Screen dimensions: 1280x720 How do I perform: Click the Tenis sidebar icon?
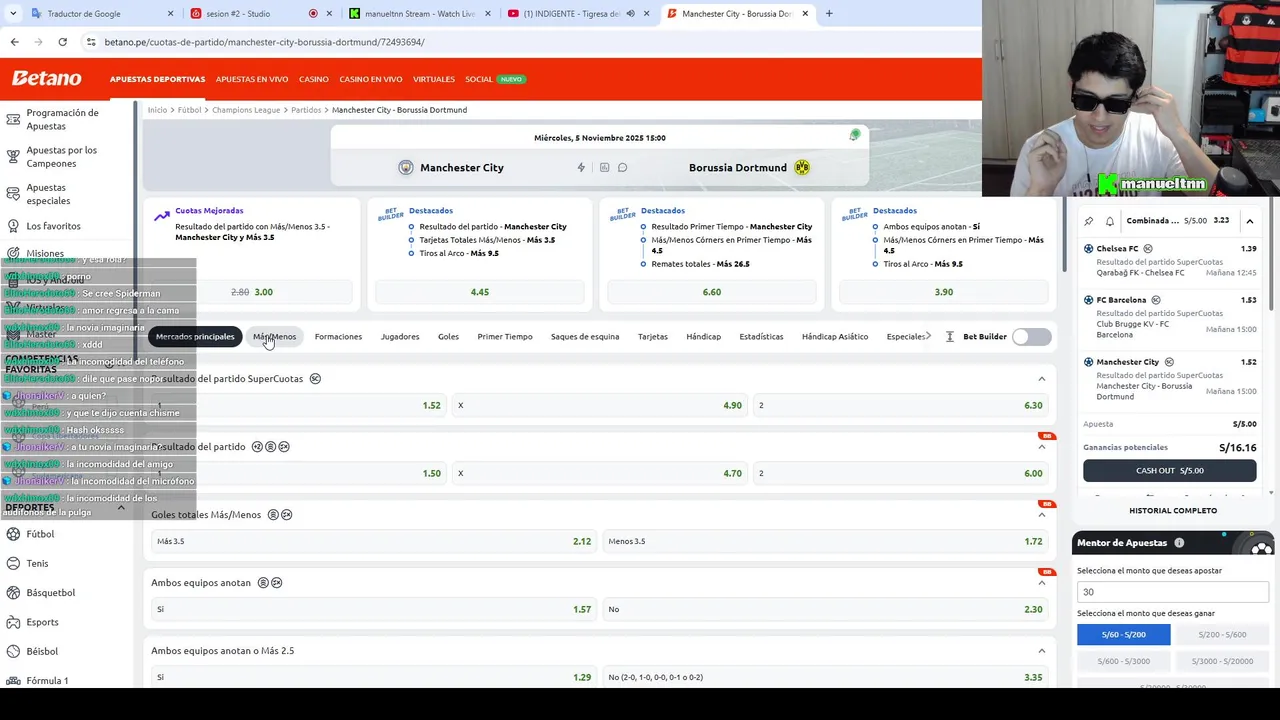pos(13,563)
